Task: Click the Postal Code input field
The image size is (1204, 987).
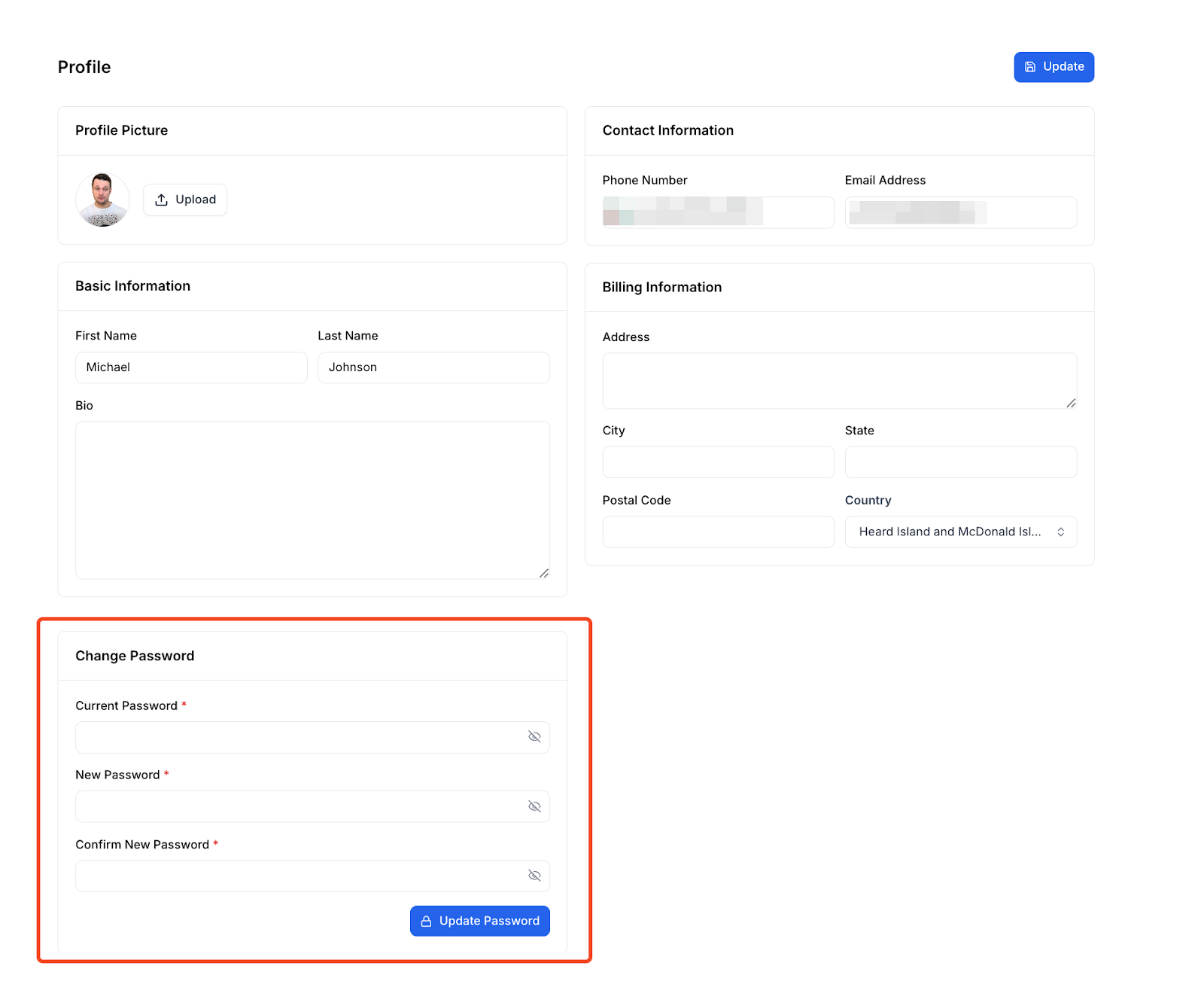Action: pos(717,532)
